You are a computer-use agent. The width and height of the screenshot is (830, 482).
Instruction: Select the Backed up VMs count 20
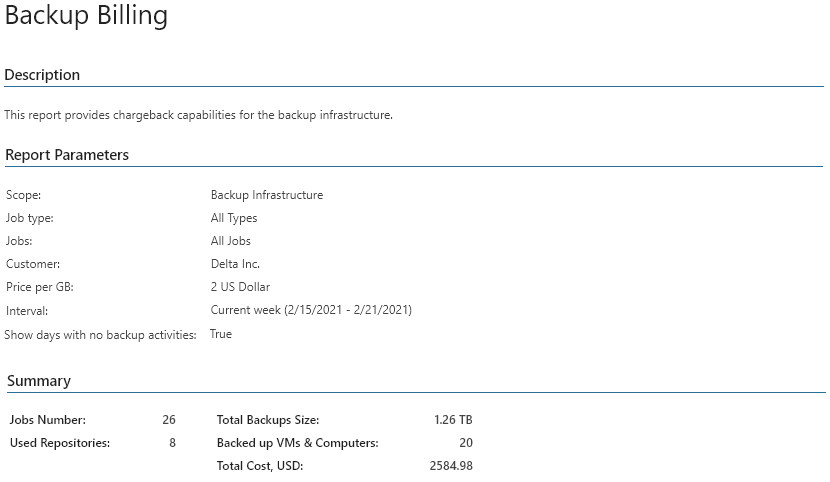tap(466, 443)
